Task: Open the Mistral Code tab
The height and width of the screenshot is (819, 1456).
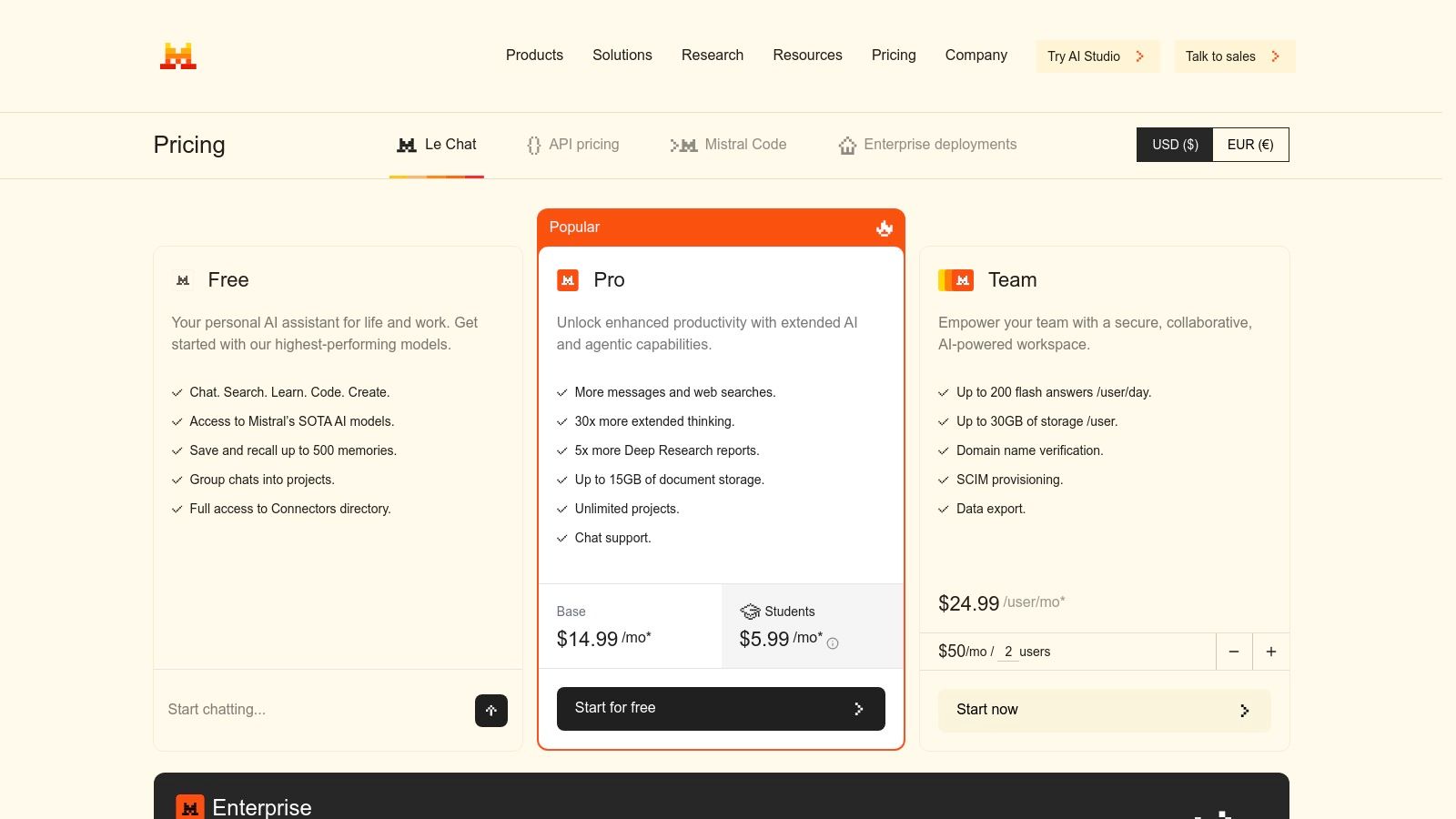Action: [x=729, y=145]
